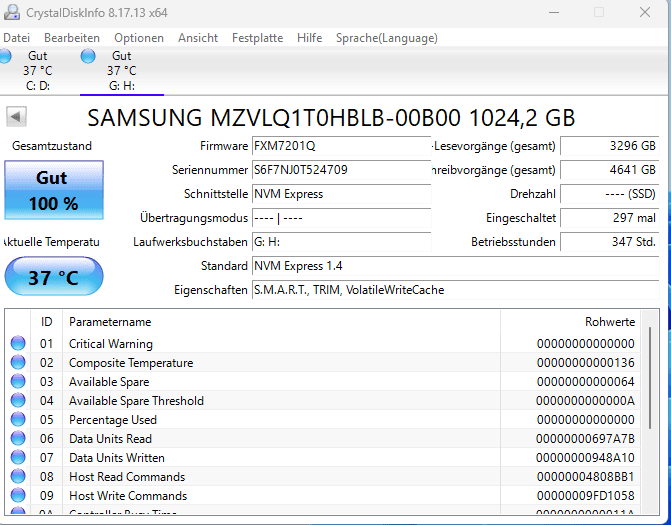Go to previous disk with left arrow
Viewport: 671px width, 525px height.
[x=16, y=116]
